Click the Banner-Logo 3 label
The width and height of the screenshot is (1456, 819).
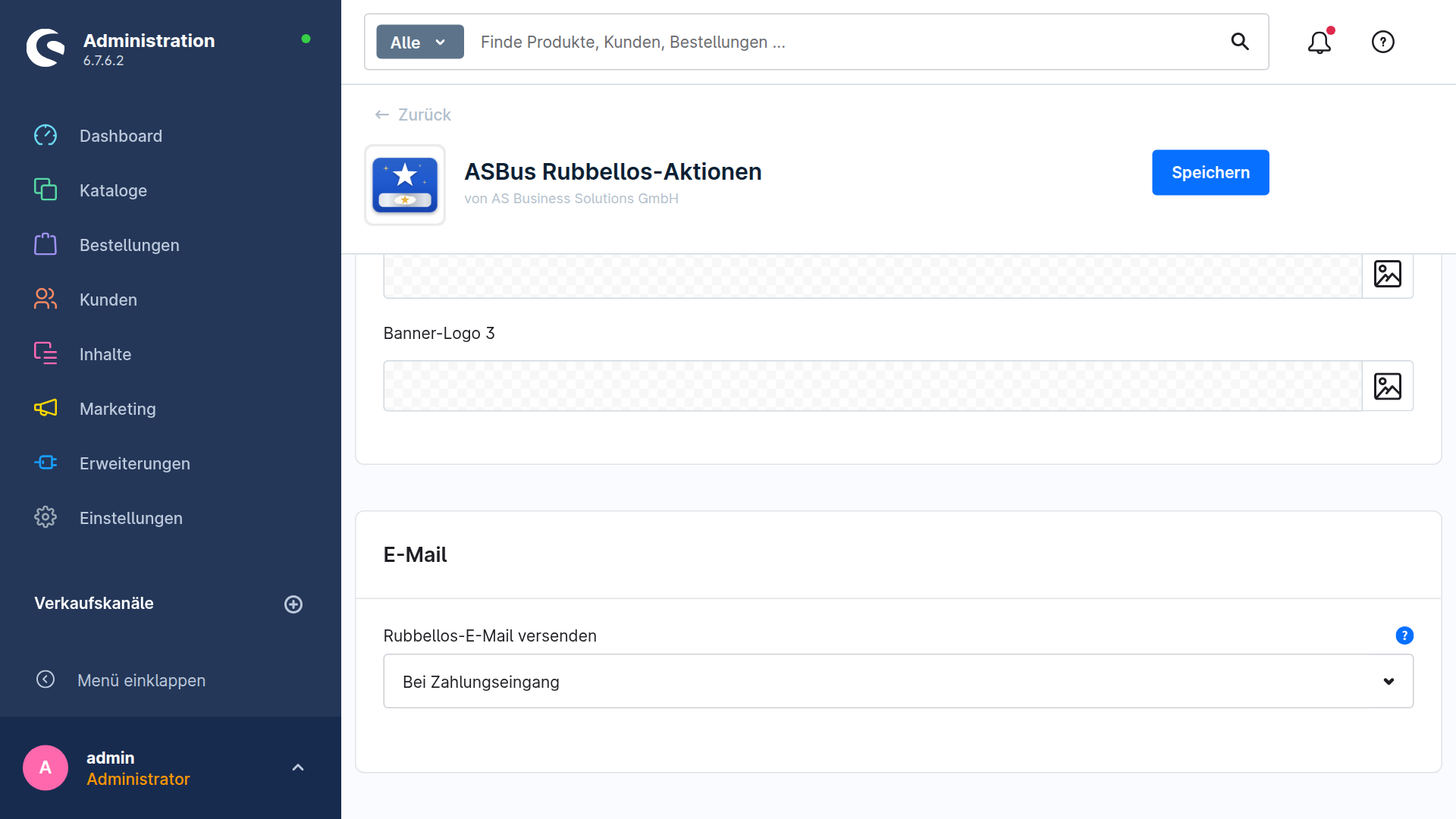coord(439,333)
